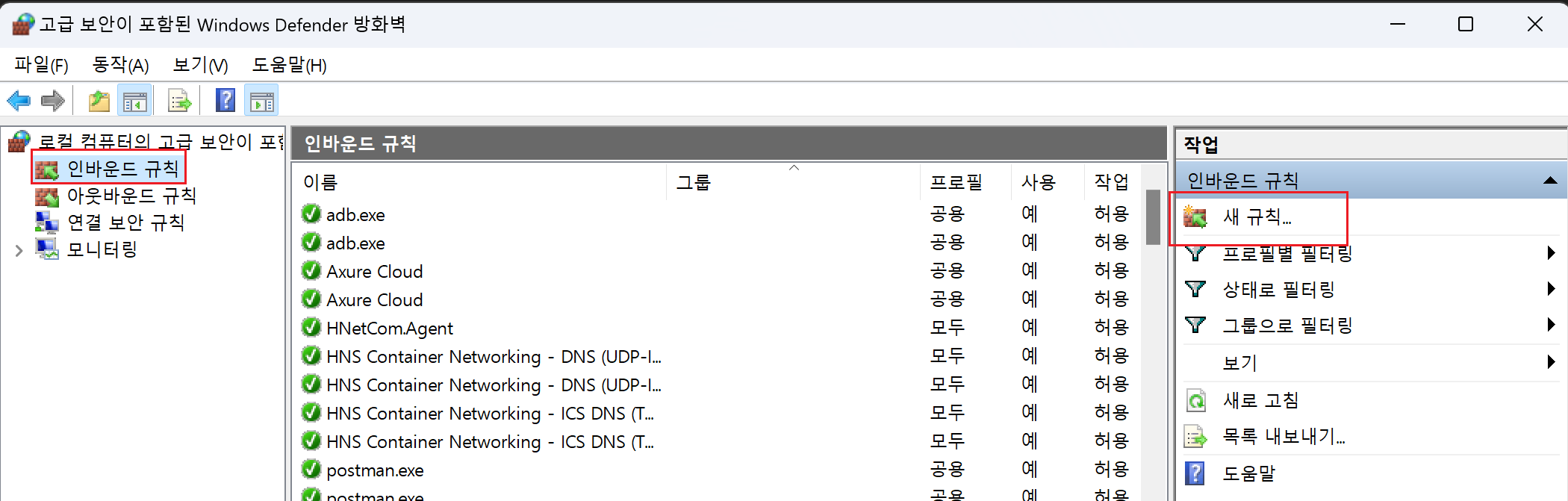Select the second adb.exe rule row
The width and height of the screenshot is (1568, 501).
pos(718,242)
